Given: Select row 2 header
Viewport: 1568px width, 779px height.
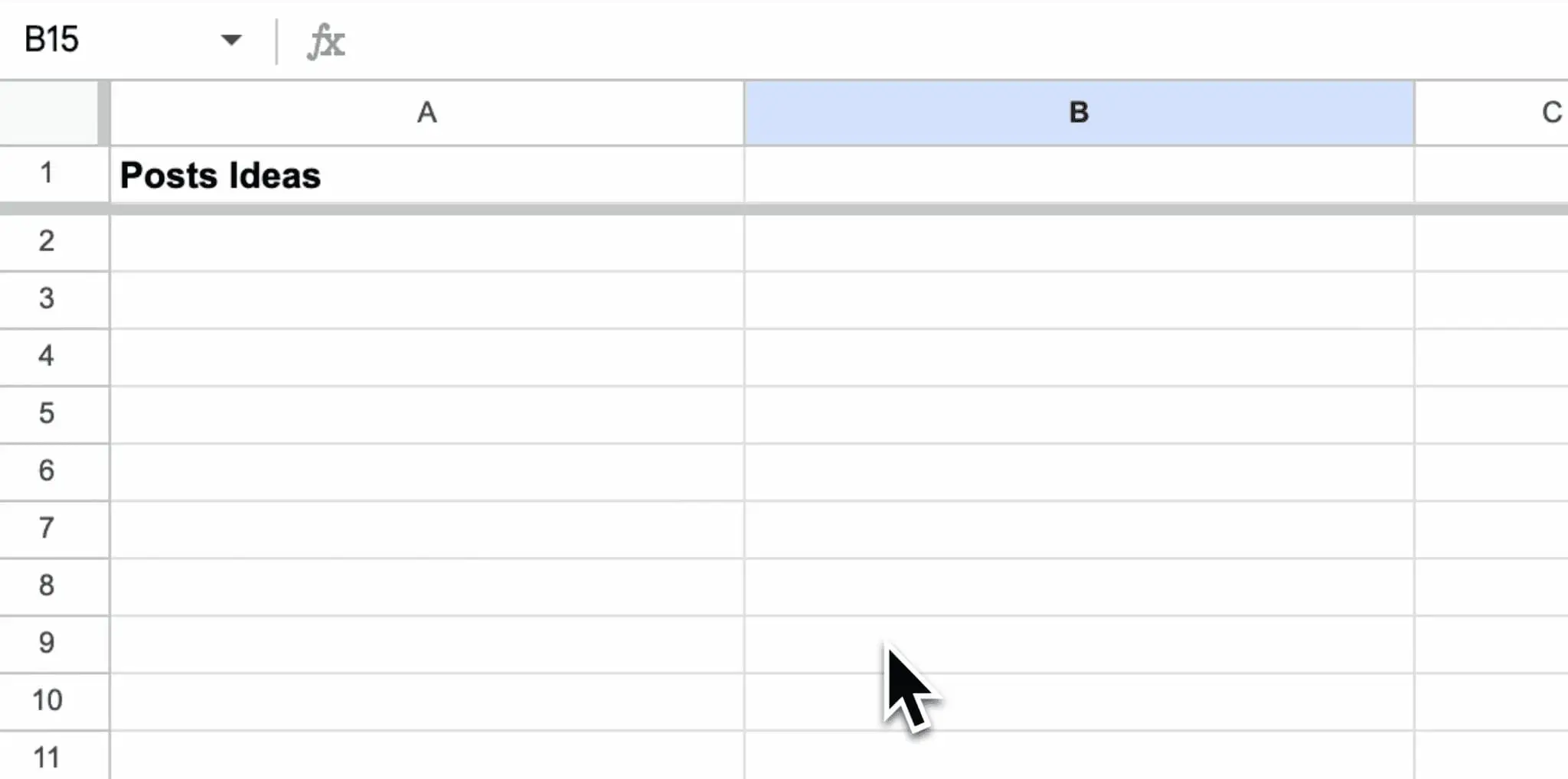Looking at the screenshot, I should click(x=47, y=242).
